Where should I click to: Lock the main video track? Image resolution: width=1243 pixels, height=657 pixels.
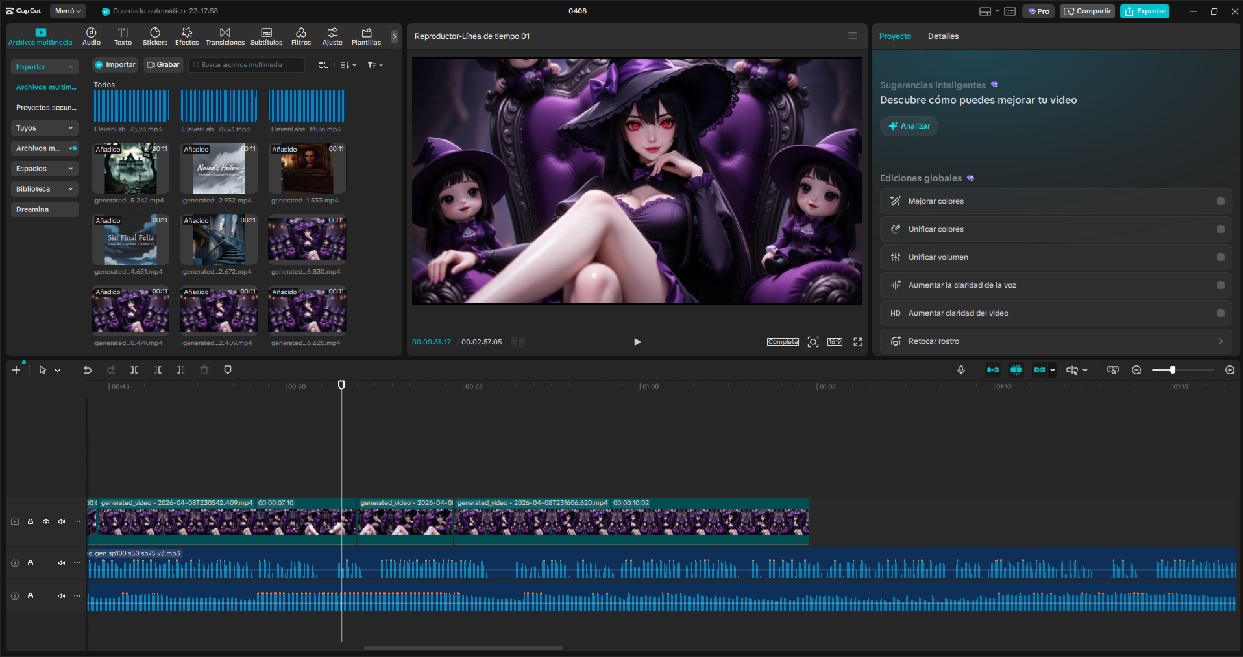(x=30, y=521)
